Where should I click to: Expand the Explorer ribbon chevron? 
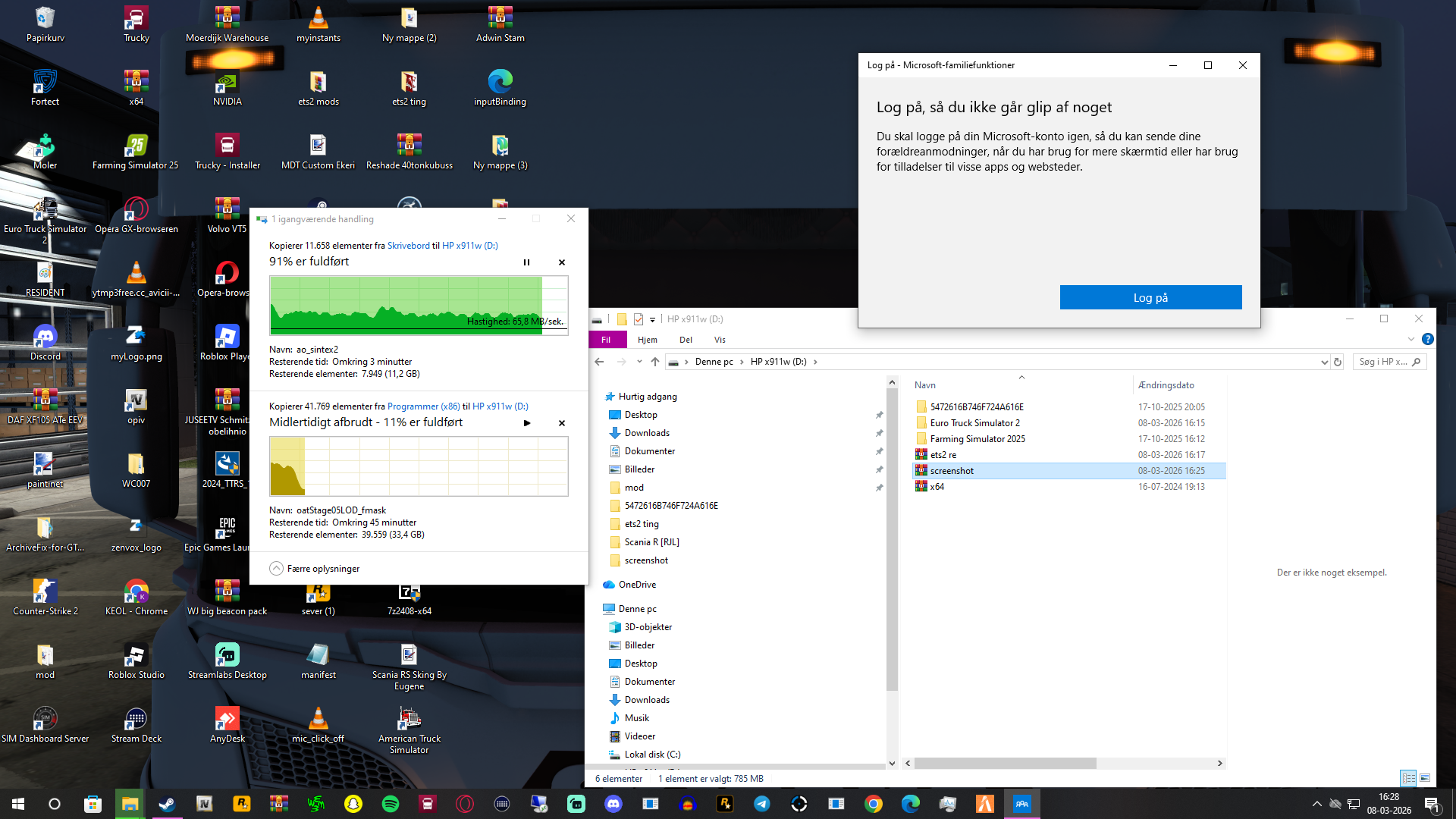click(1411, 339)
